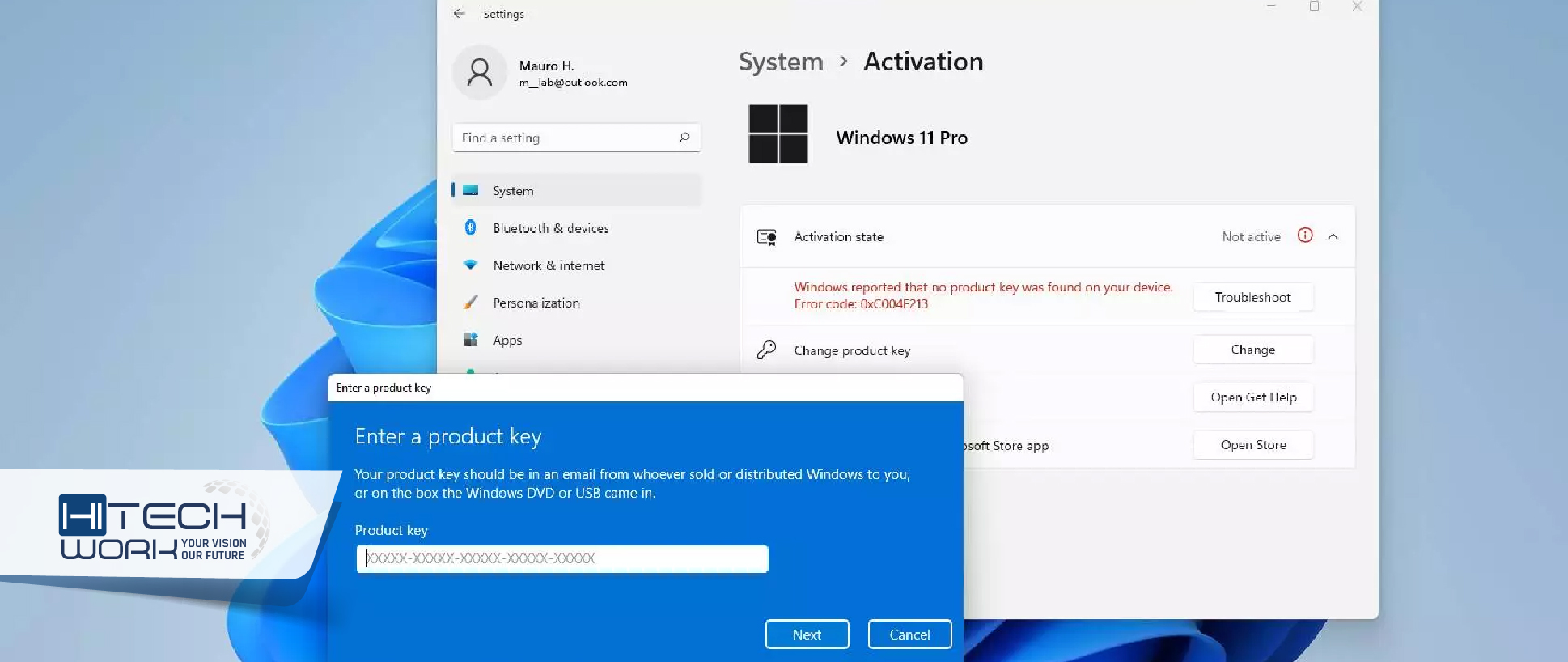Click the red warning info icon
This screenshot has height=662, width=1568.
(x=1305, y=235)
